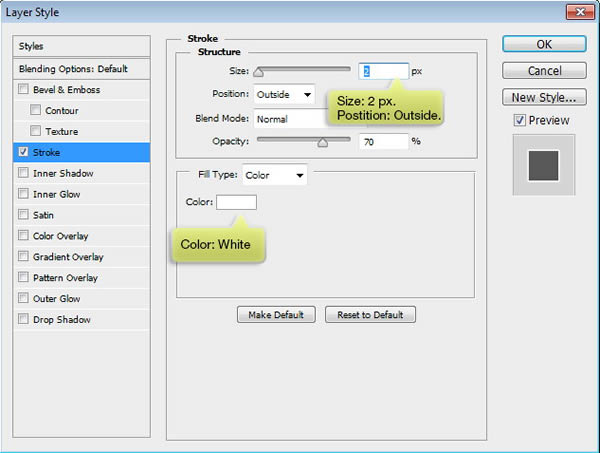The width and height of the screenshot is (600, 453).
Task: Close the Layer Style dialog window
Action: point(577,12)
